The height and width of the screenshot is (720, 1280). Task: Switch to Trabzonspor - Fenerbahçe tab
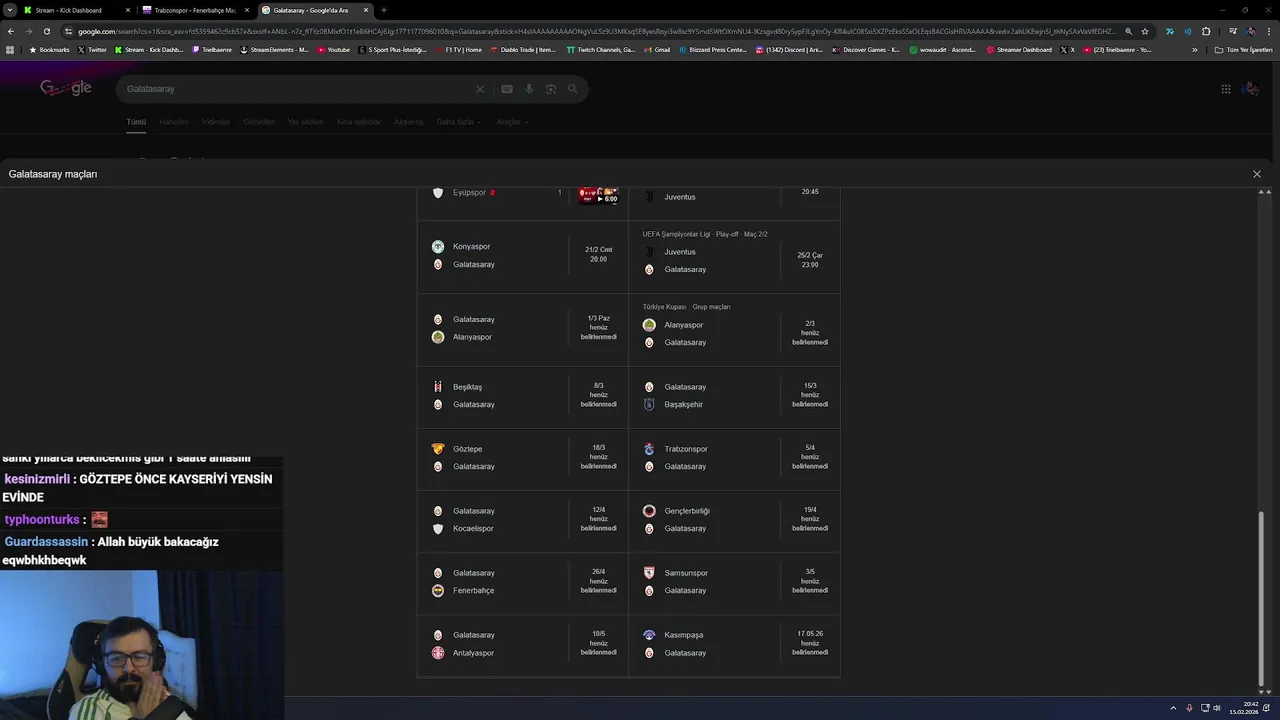(195, 10)
